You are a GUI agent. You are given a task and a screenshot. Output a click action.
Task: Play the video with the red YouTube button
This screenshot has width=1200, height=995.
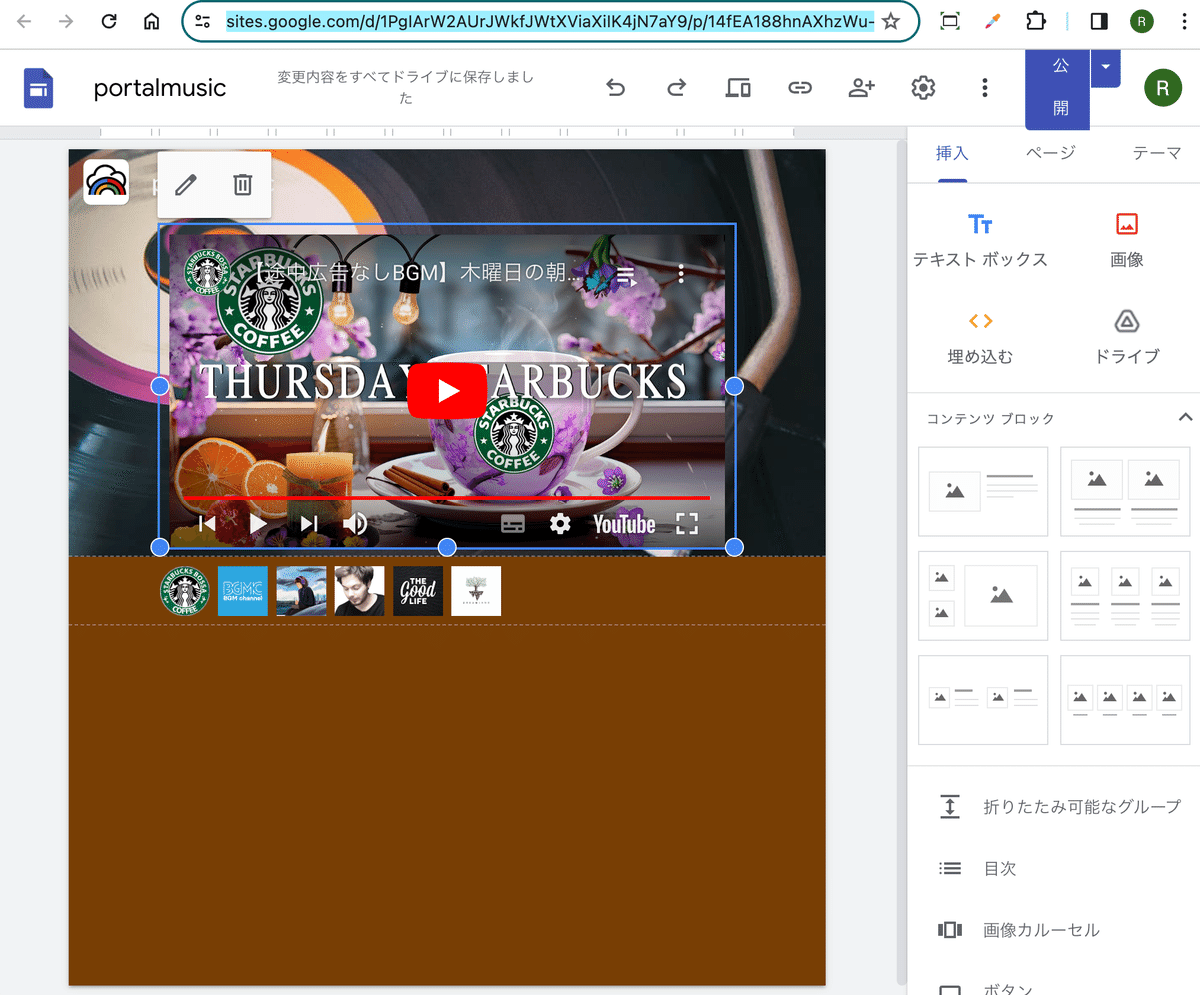pyautogui.click(x=447, y=390)
